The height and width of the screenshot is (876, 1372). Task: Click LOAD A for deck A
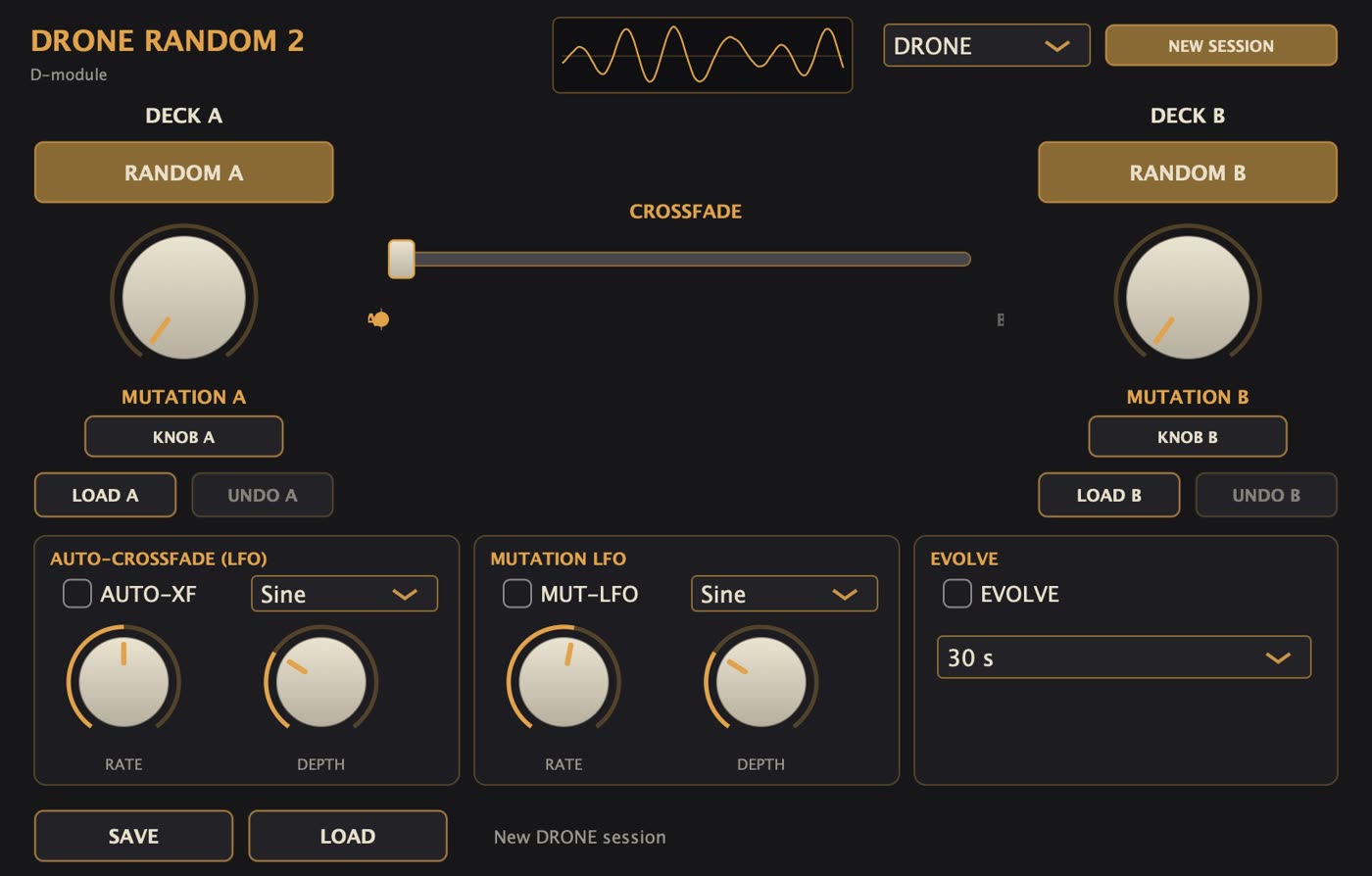pyautogui.click(x=105, y=495)
